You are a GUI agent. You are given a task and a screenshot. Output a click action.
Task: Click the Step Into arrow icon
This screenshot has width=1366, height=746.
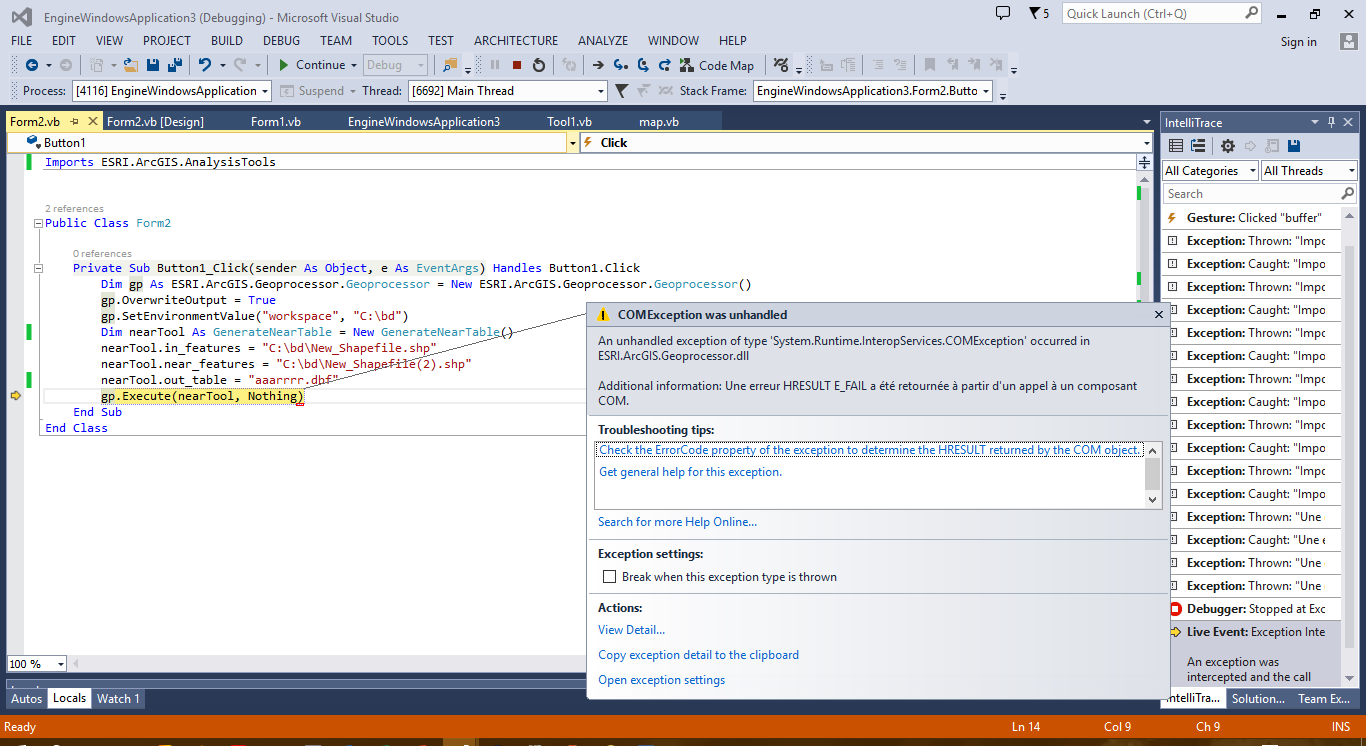[620, 65]
